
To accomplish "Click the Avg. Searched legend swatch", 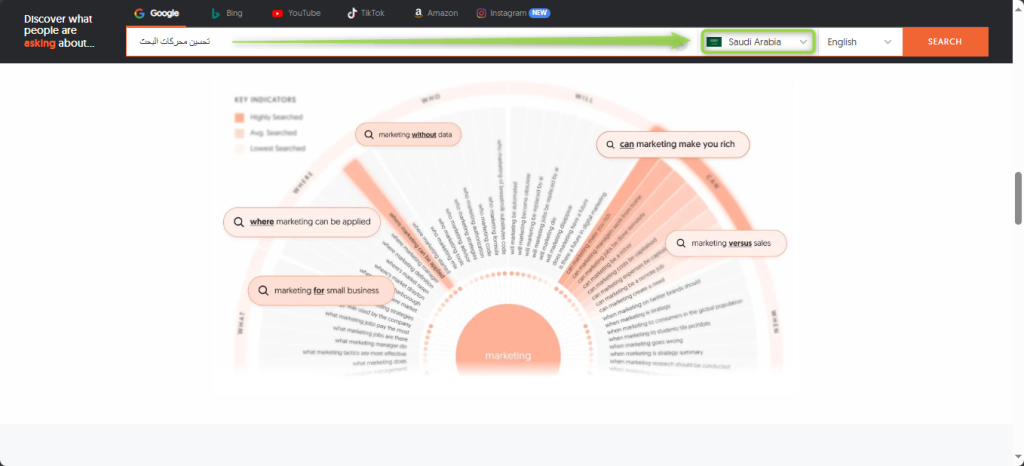I will click(x=240, y=133).
